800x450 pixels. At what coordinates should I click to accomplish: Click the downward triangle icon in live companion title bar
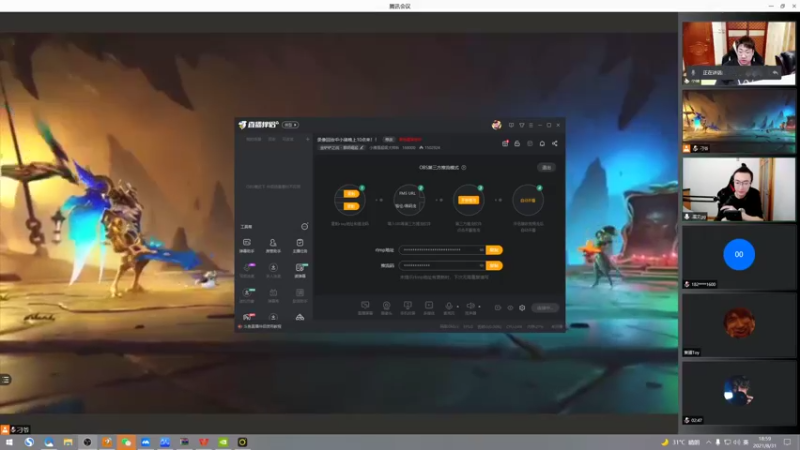521,125
